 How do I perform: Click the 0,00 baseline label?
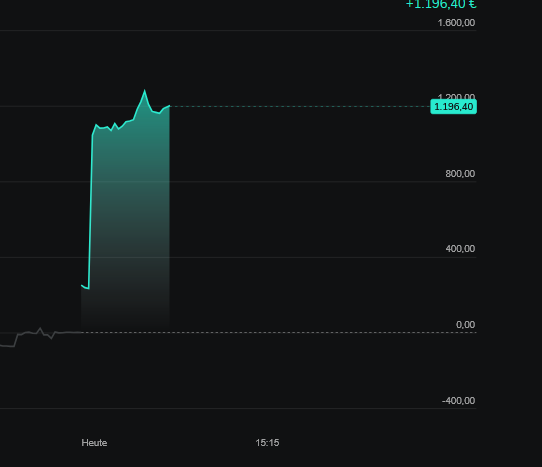pos(465,325)
